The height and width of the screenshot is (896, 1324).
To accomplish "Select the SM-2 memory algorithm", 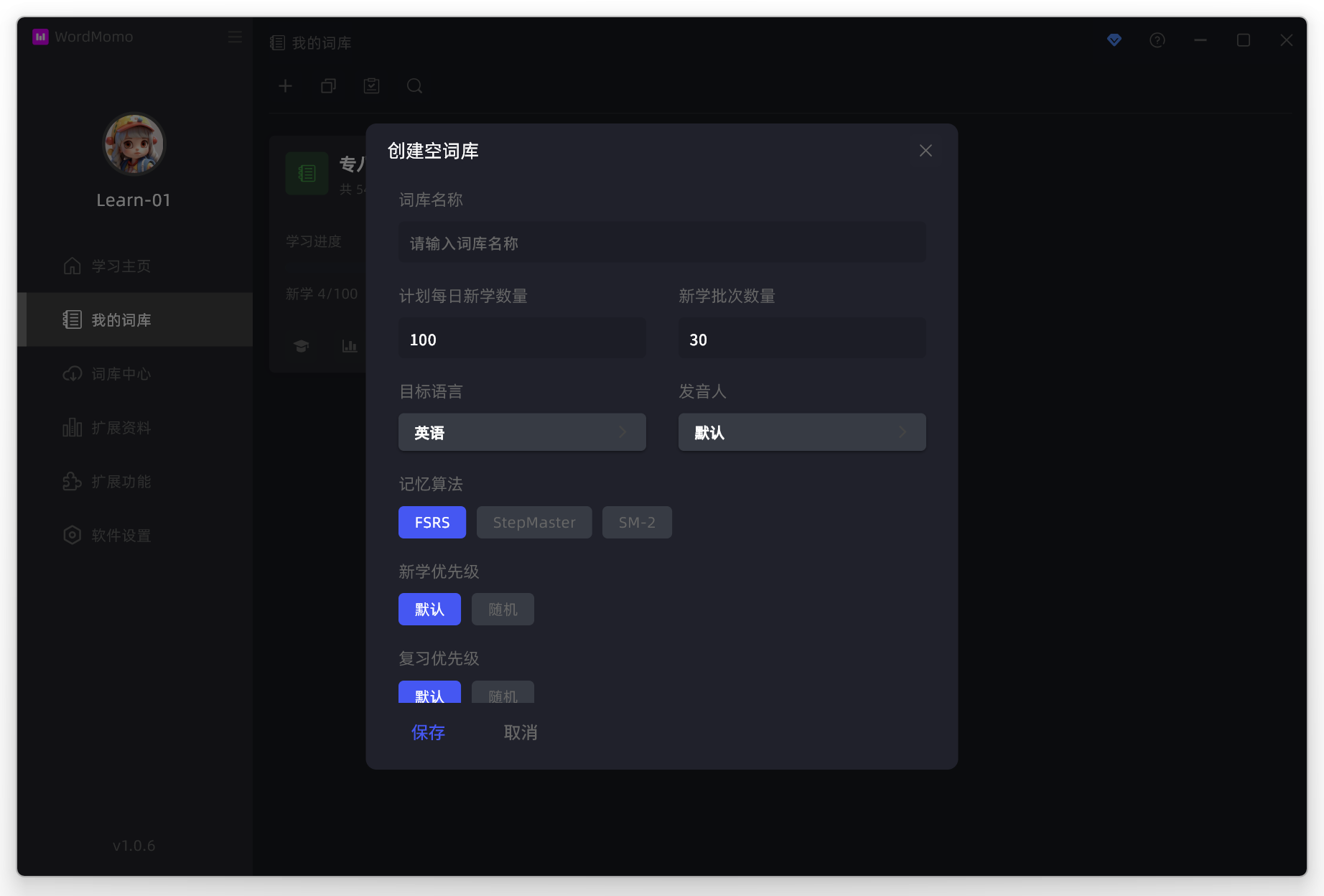I will (x=637, y=523).
